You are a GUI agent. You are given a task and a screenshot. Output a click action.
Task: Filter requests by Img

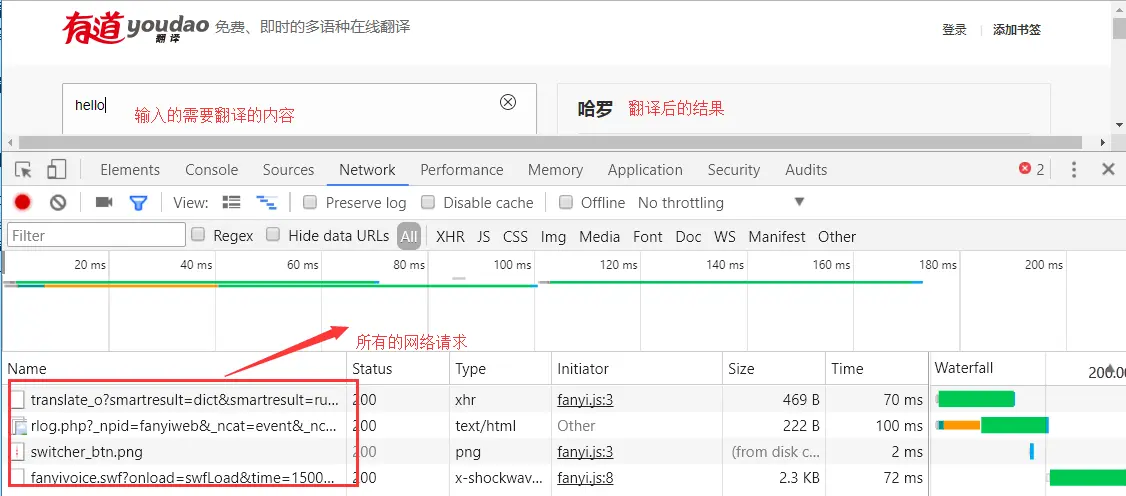(553, 237)
